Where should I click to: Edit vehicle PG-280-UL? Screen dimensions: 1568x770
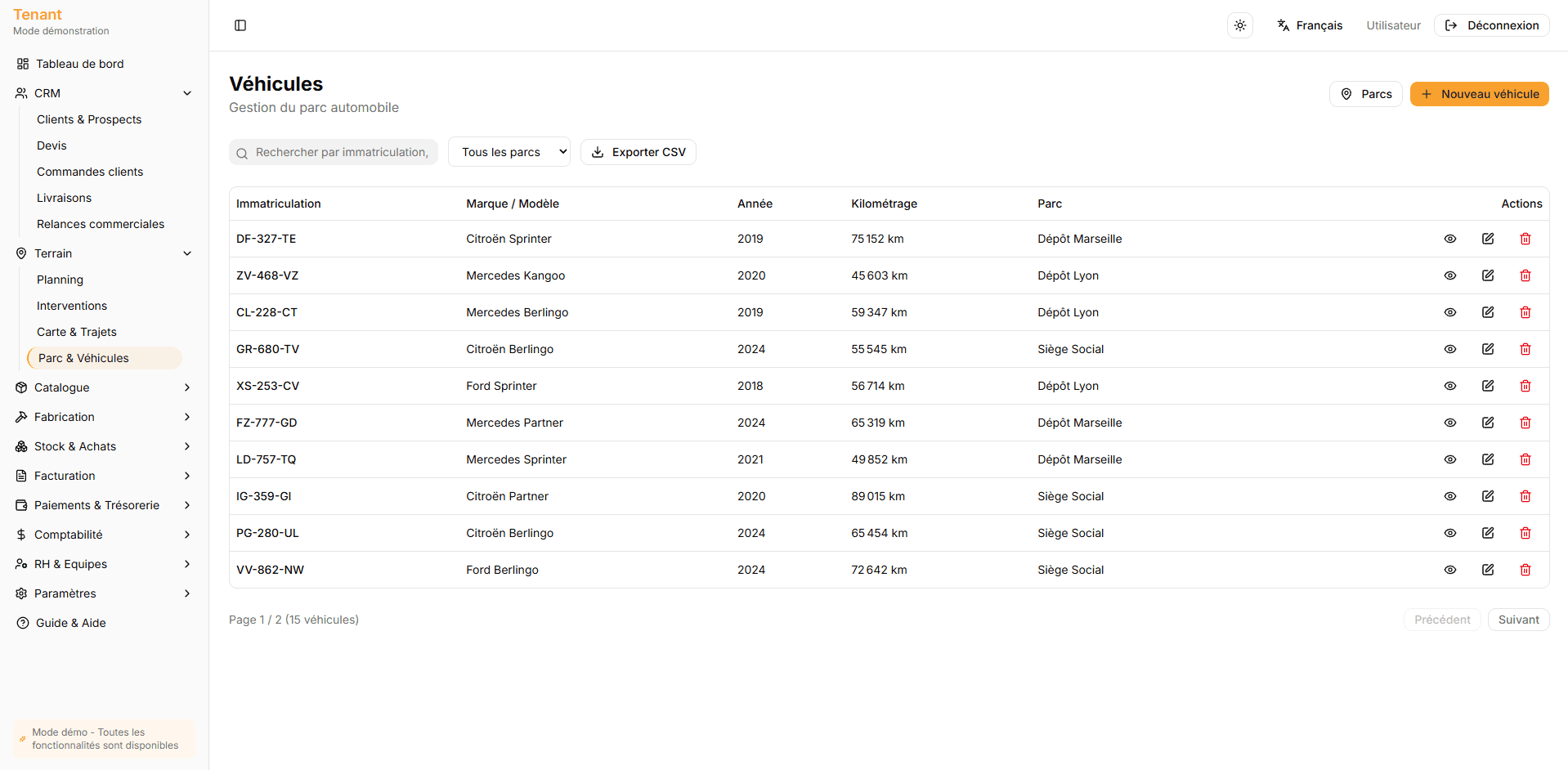pos(1488,533)
